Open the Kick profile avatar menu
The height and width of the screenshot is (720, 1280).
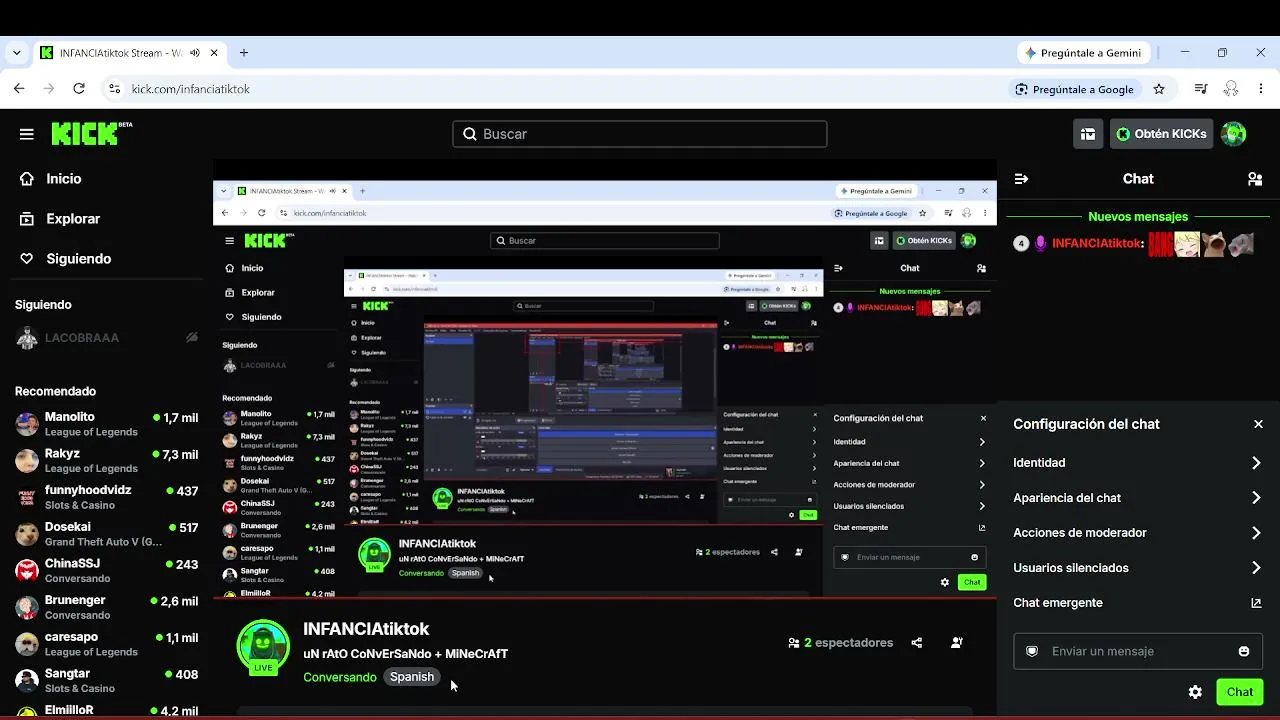click(1234, 134)
